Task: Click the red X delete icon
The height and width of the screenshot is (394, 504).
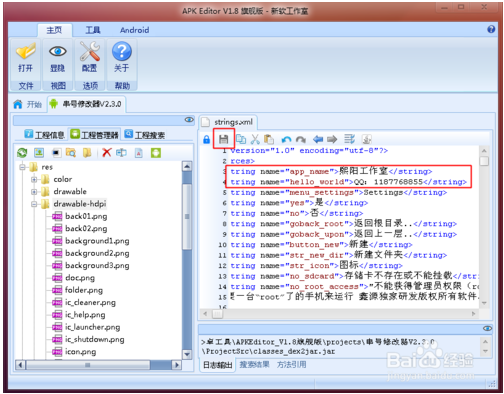Action: point(107,153)
